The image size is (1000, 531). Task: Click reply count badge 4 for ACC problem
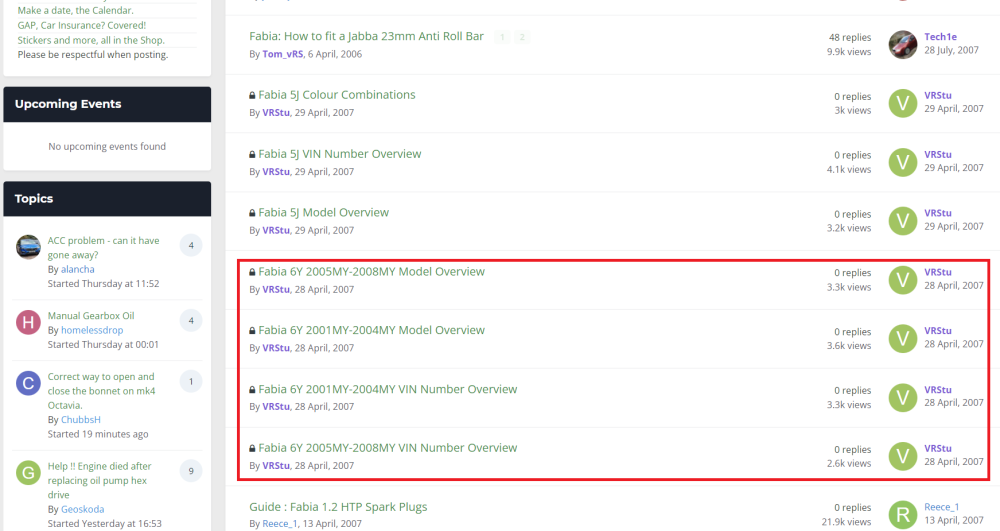[x=191, y=245]
